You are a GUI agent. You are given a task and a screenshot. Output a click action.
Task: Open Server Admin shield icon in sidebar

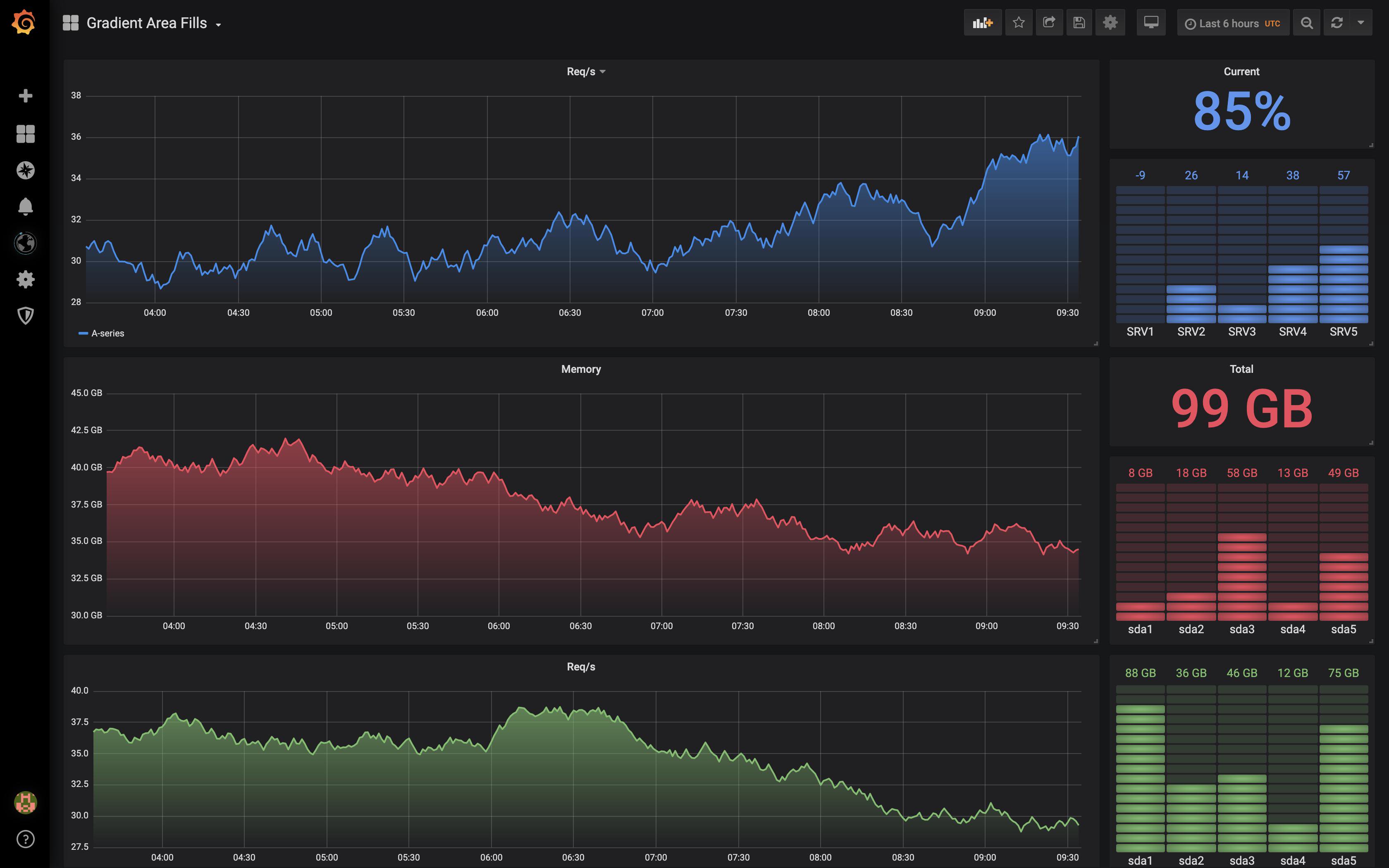[x=25, y=315]
